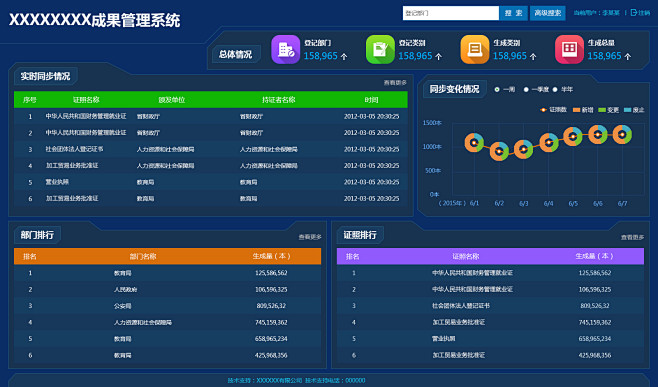
Task: Click the donut marker above 6/3
Action: (524, 149)
